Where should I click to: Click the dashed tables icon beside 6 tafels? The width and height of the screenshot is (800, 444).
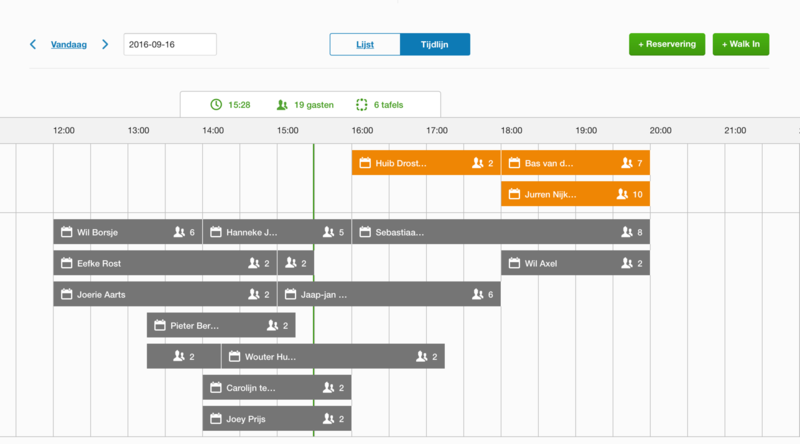point(362,105)
